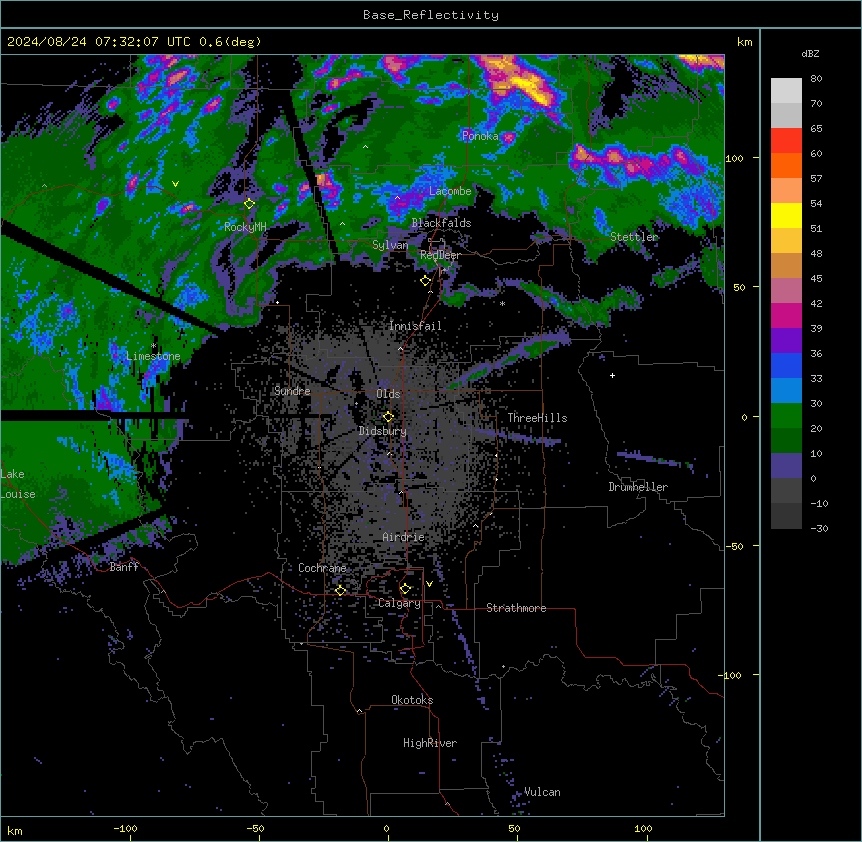Click the Calgary city label

click(x=400, y=603)
